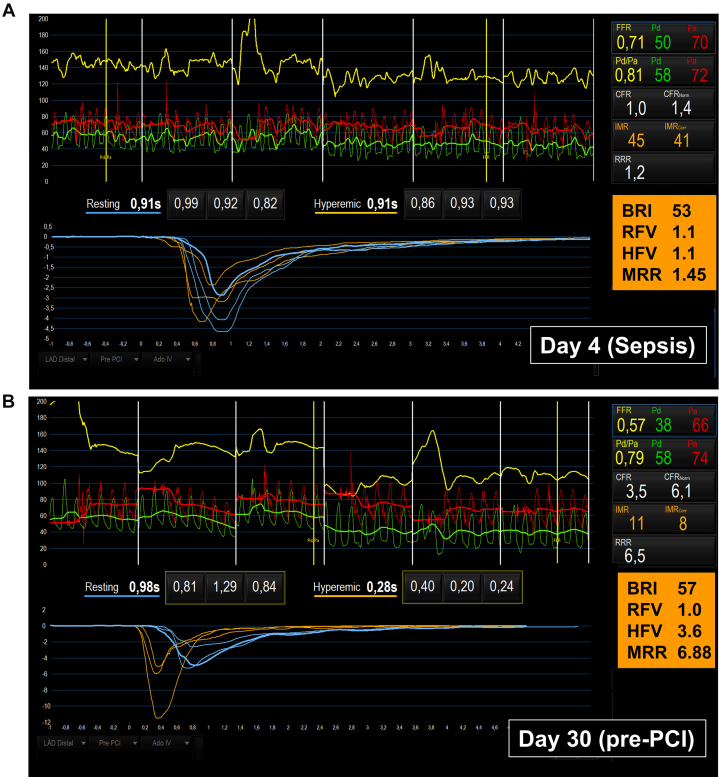This screenshot has height=777, width=719.
Task: Click the yellow FFR cursor line in Day 30 trace
Action: (557, 483)
